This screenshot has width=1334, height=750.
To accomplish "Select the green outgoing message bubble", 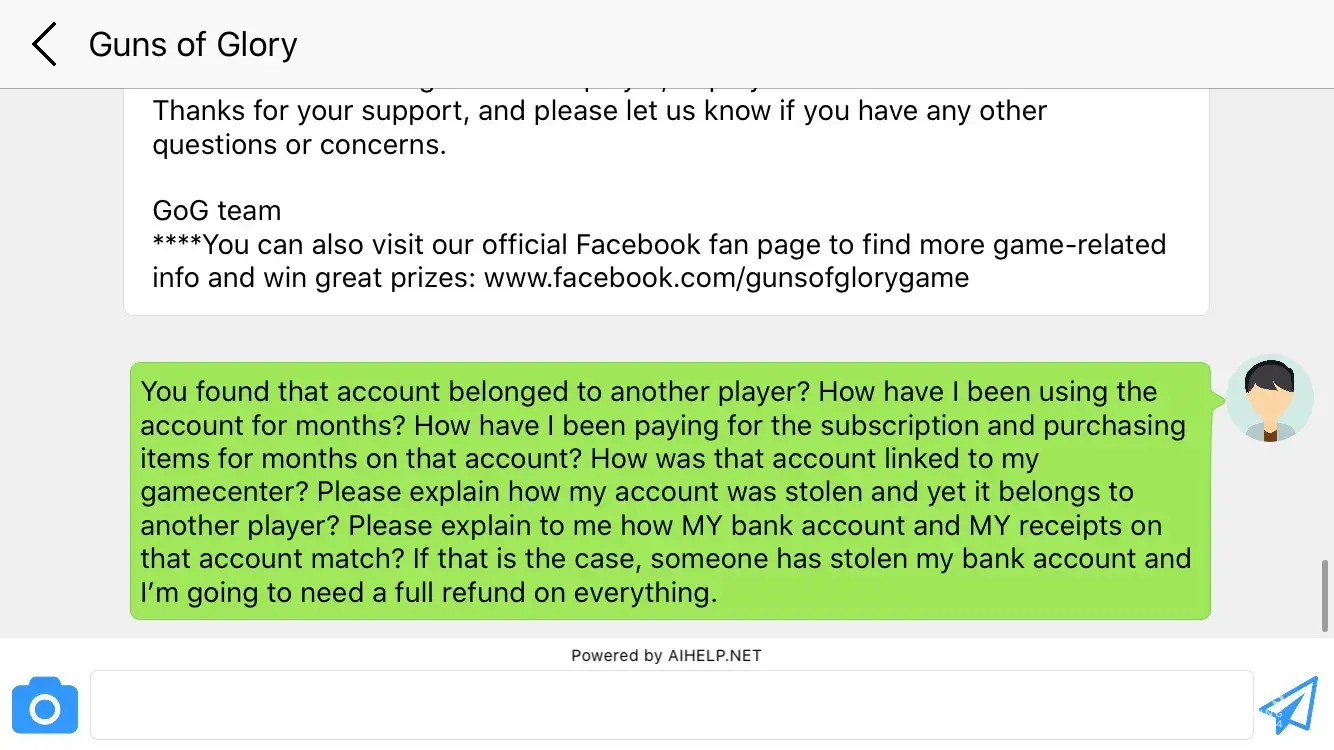I will pyautogui.click(x=670, y=490).
